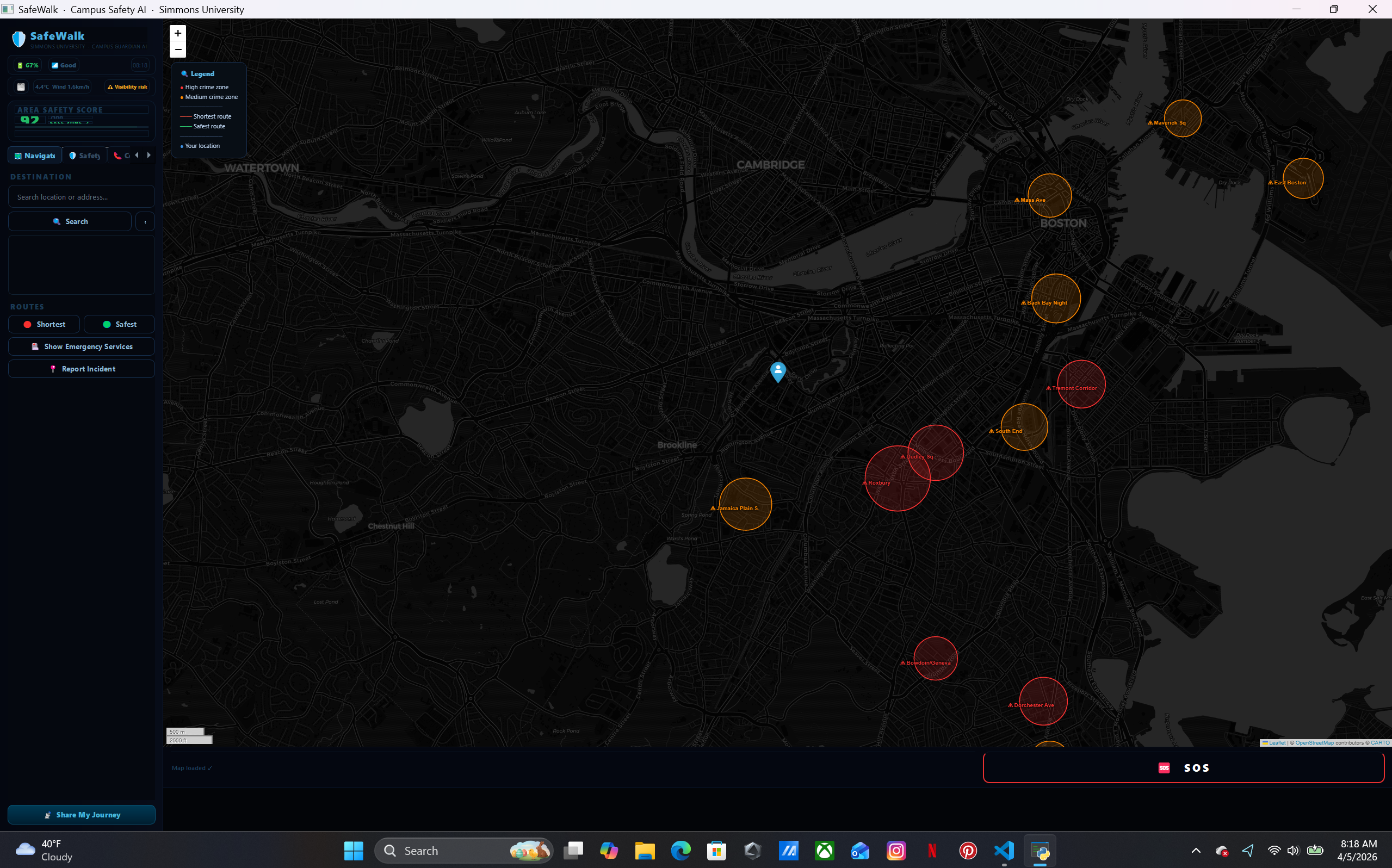Screen dimensions: 1392x868
Task: Click the Share My Journey button
Action: 82,815
